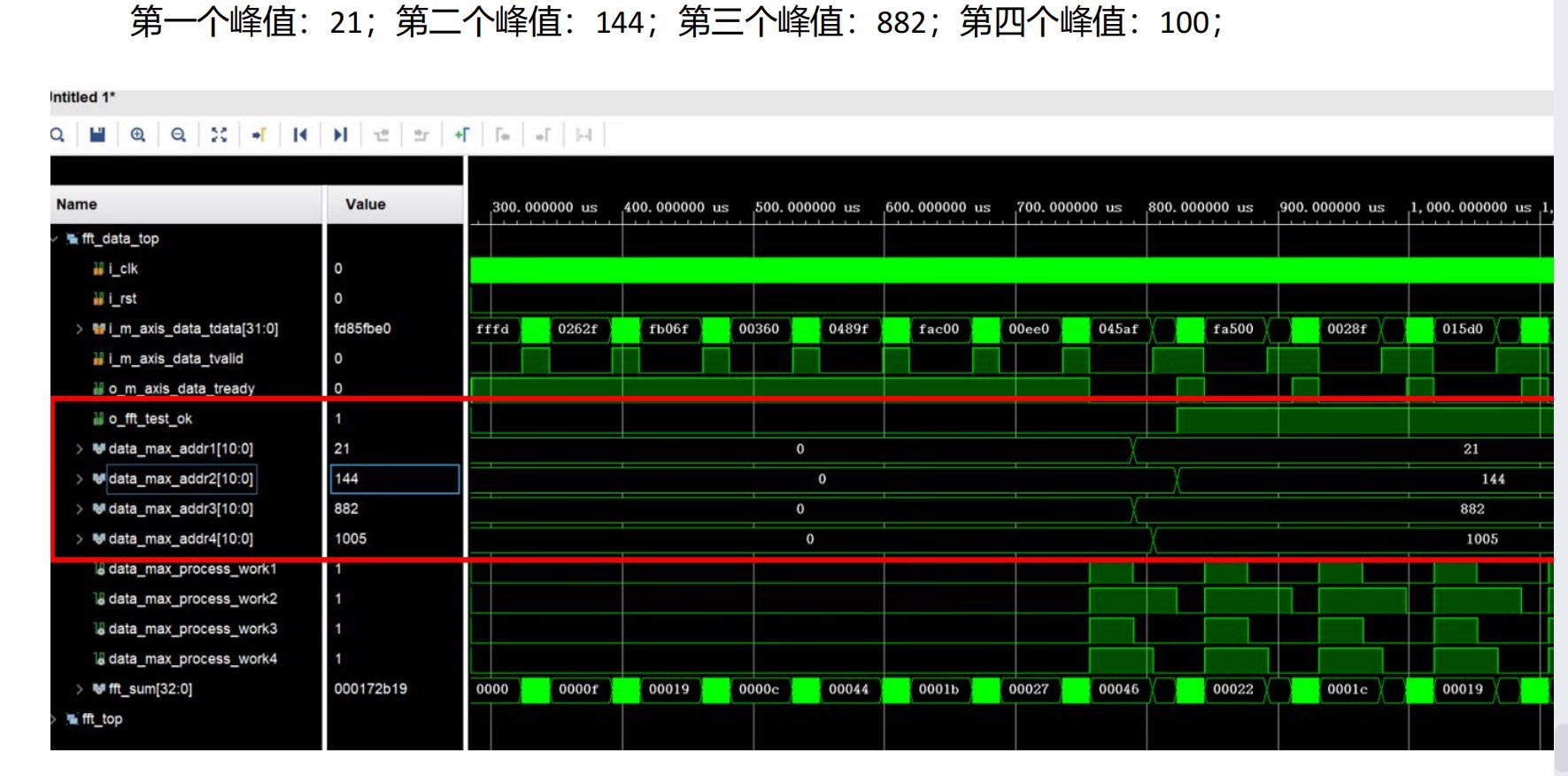This screenshot has height=776, width=1568.
Task: Add a marker with green plus icon
Action: [461, 135]
